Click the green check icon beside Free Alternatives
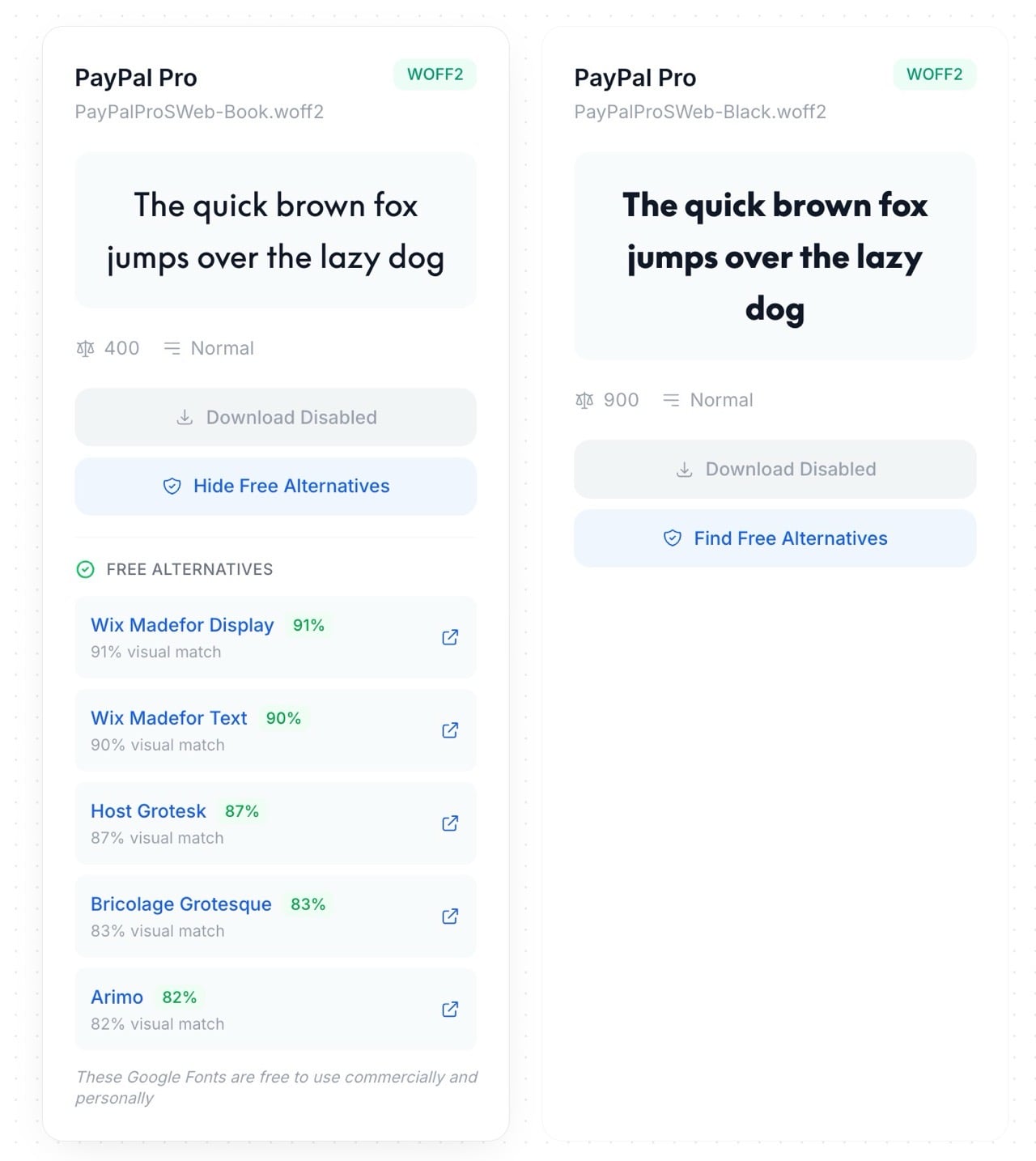Screen dimensions: 1036x1161 pos(85,570)
